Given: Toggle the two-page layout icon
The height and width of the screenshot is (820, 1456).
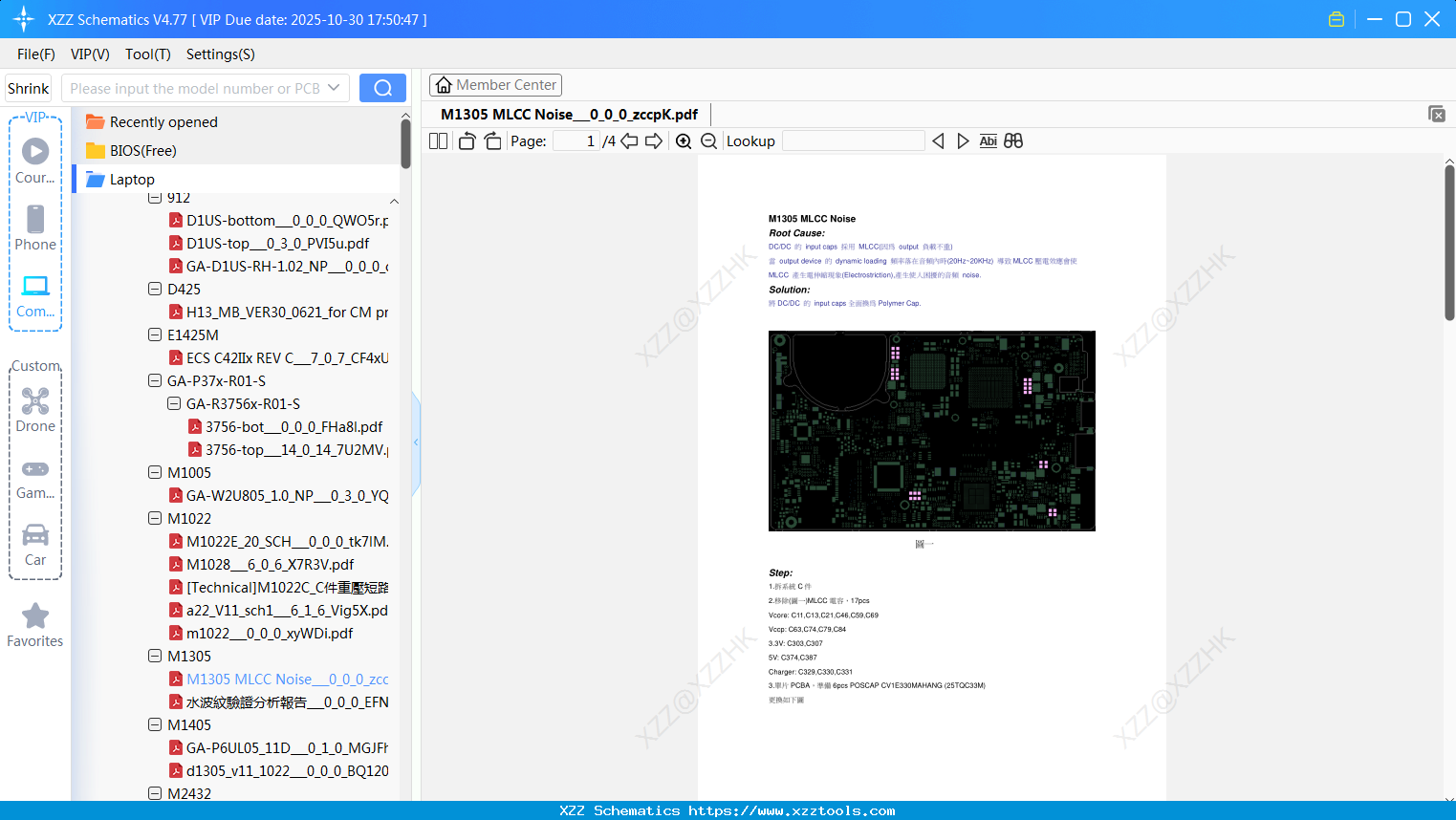Looking at the screenshot, I should click(x=438, y=140).
